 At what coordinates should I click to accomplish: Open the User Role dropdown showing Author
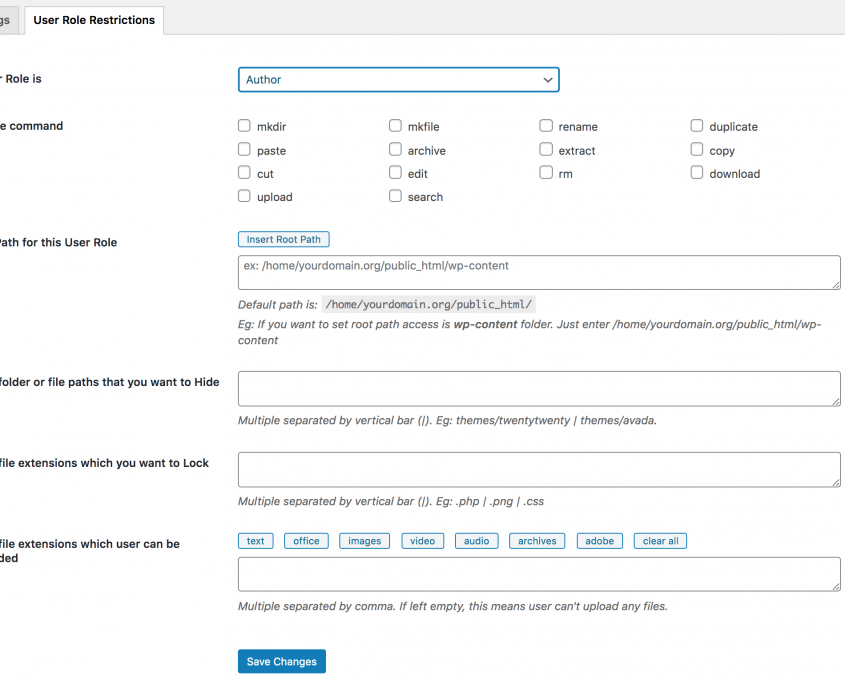[398, 80]
